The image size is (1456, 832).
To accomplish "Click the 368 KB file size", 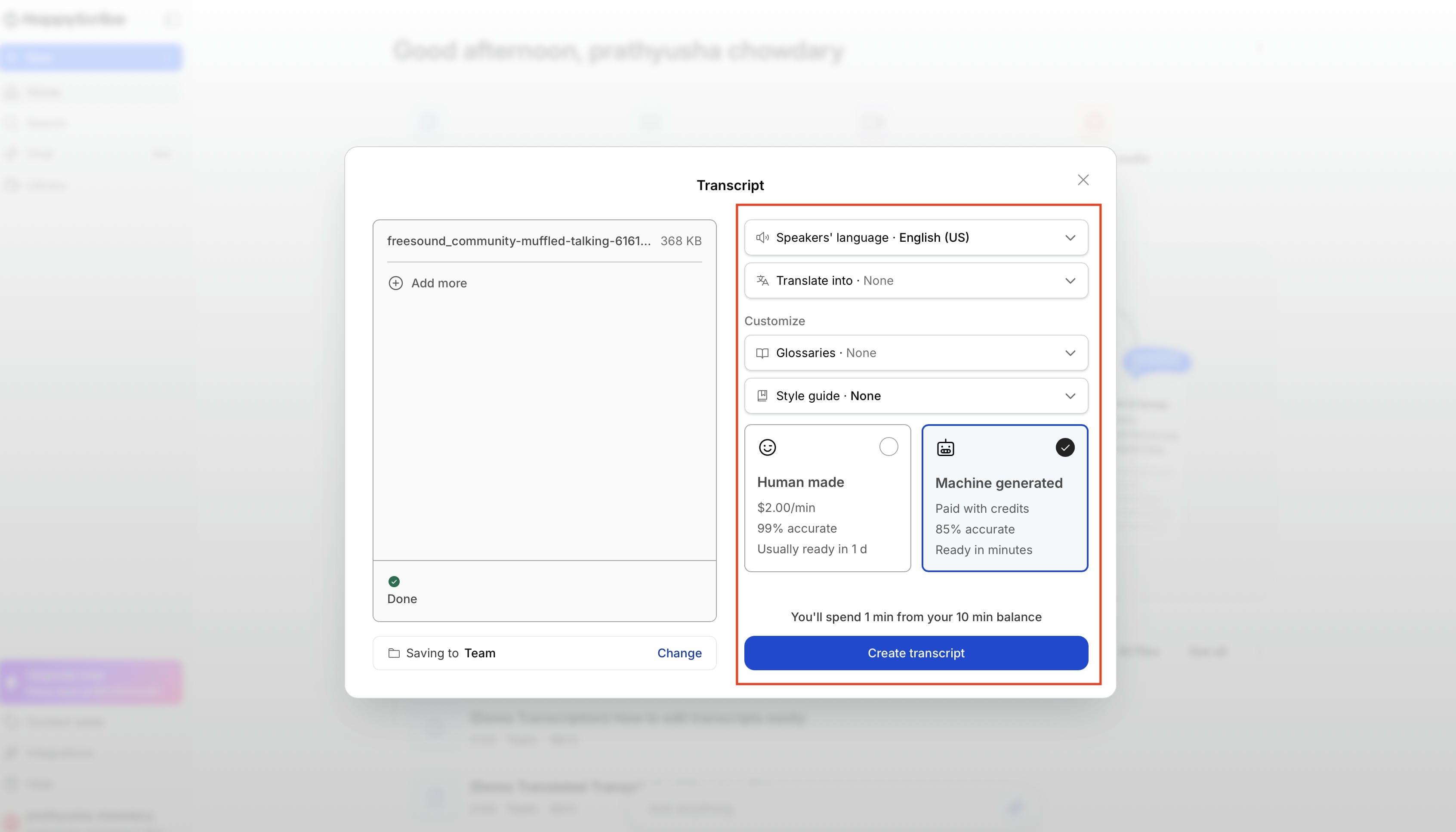I will 681,241.
